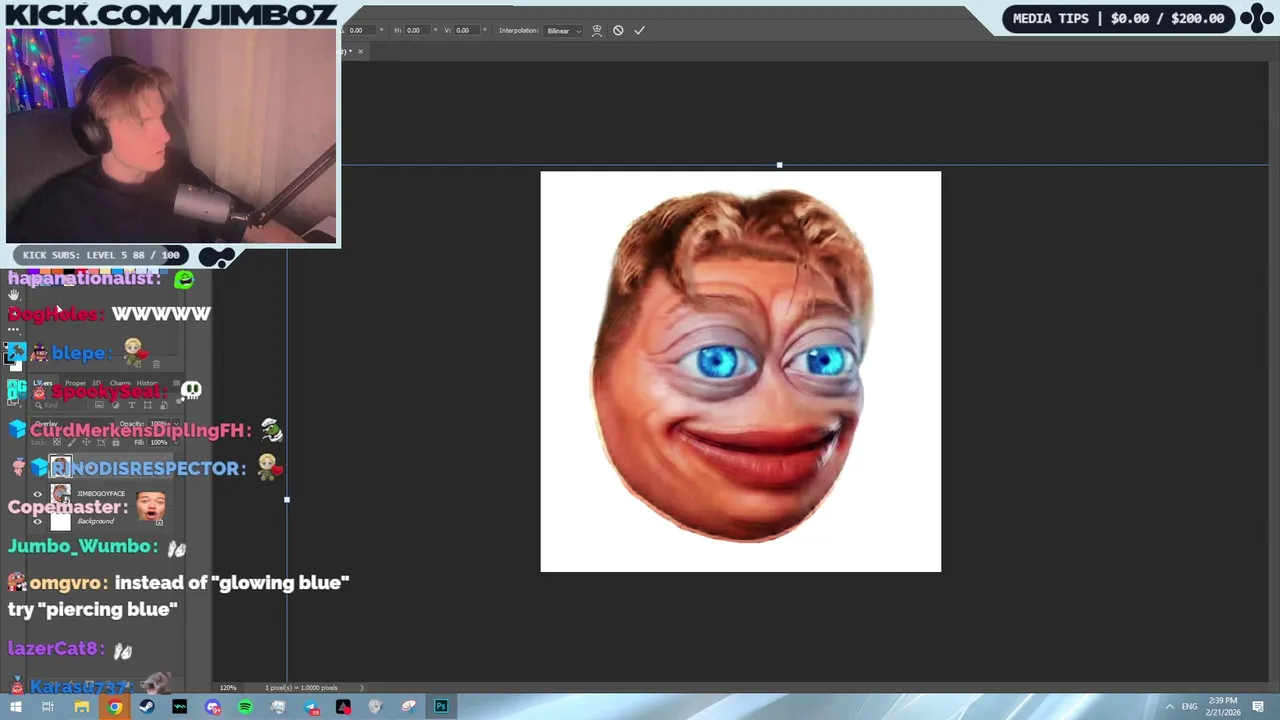Open the Interpolation dropdown set to Bilinear
1280x720 pixels.
tap(564, 30)
